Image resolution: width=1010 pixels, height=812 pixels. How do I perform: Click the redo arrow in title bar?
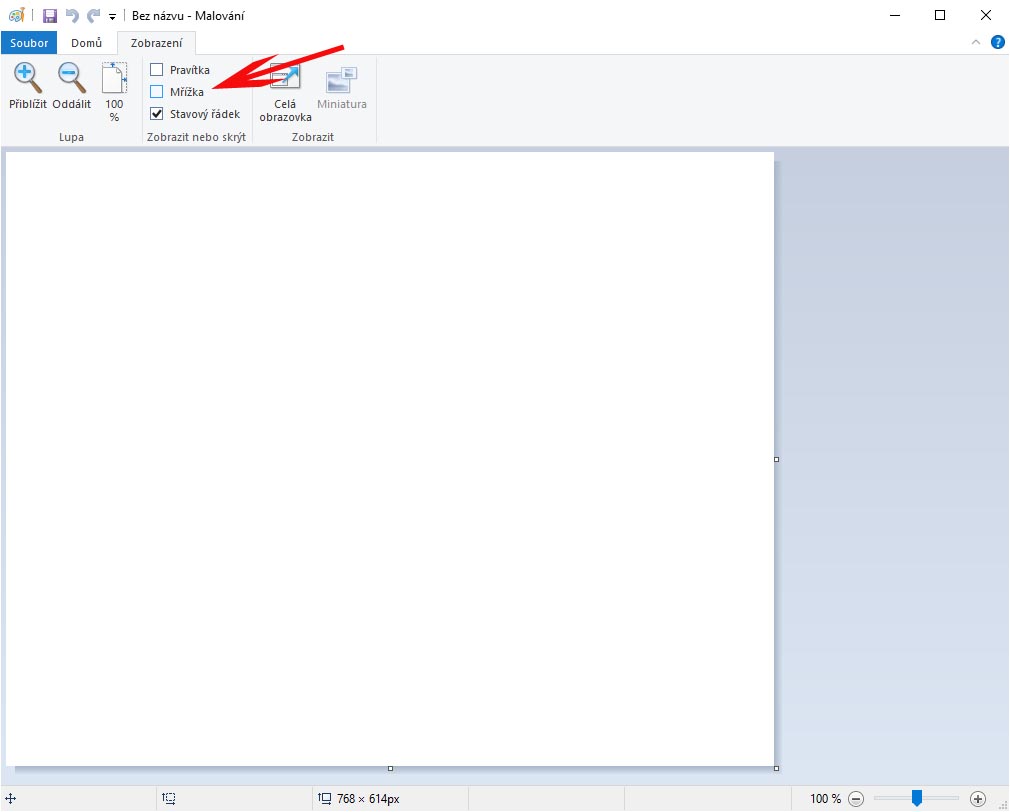point(93,16)
